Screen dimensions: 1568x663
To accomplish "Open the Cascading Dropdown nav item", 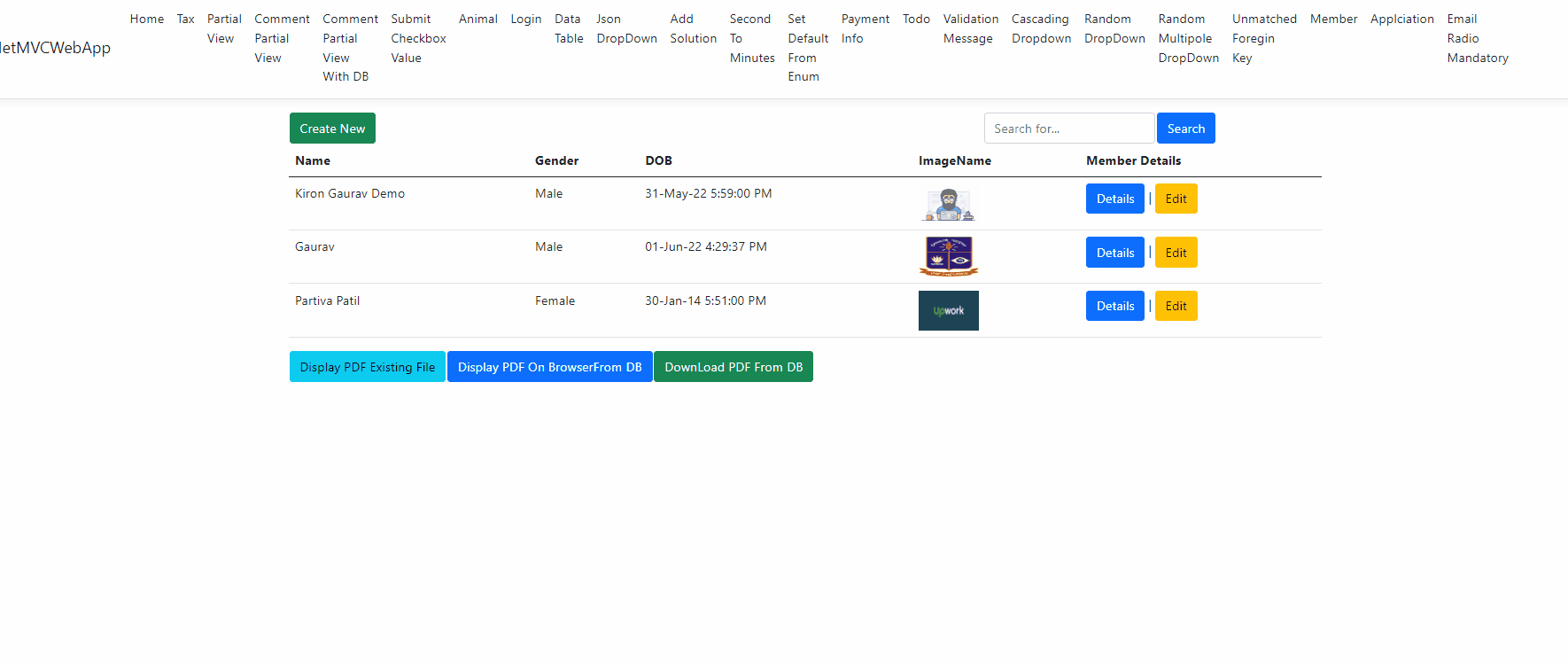I will click(x=1041, y=28).
